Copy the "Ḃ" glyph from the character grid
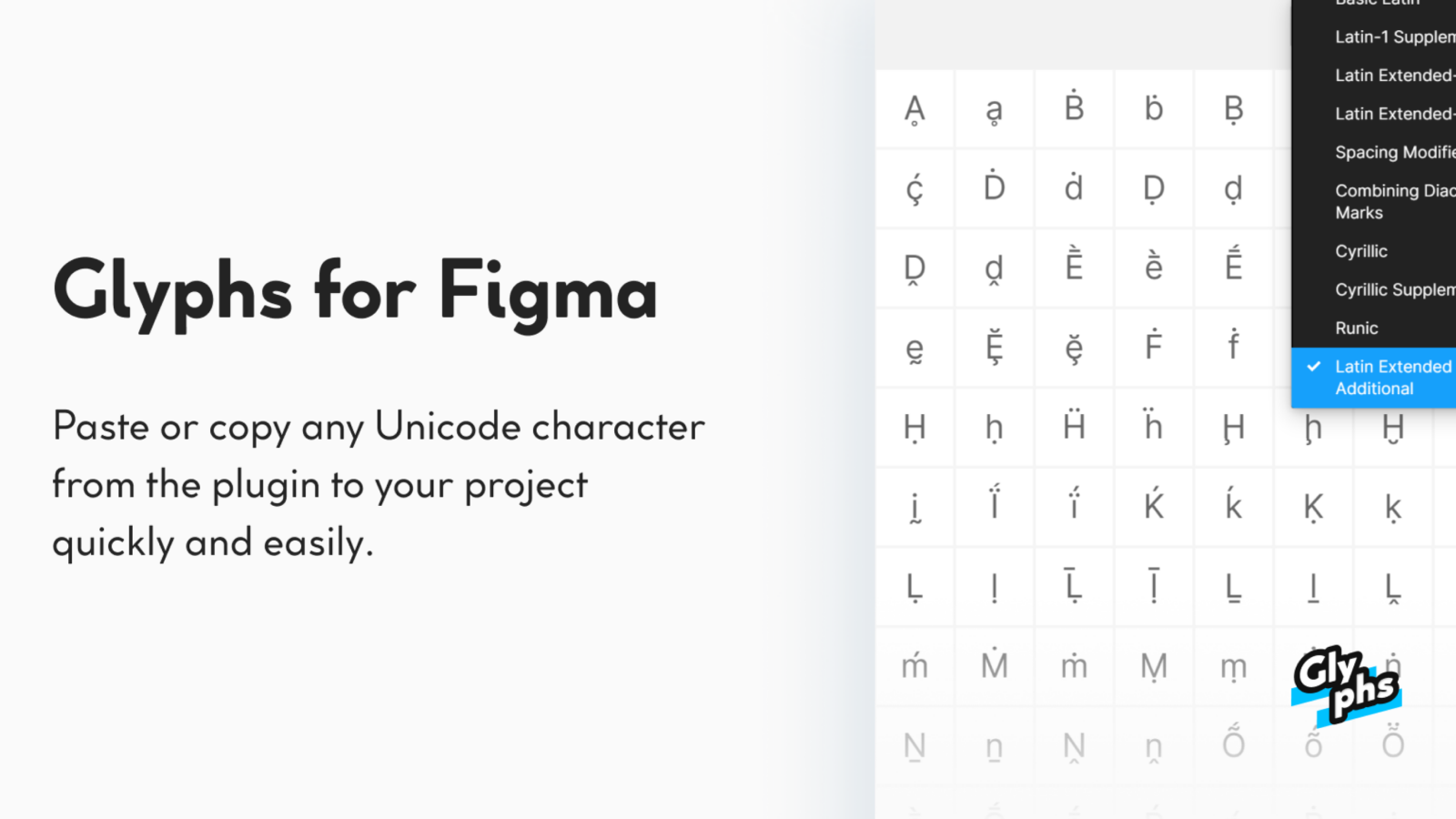The height and width of the screenshot is (819, 1456). (1074, 108)
